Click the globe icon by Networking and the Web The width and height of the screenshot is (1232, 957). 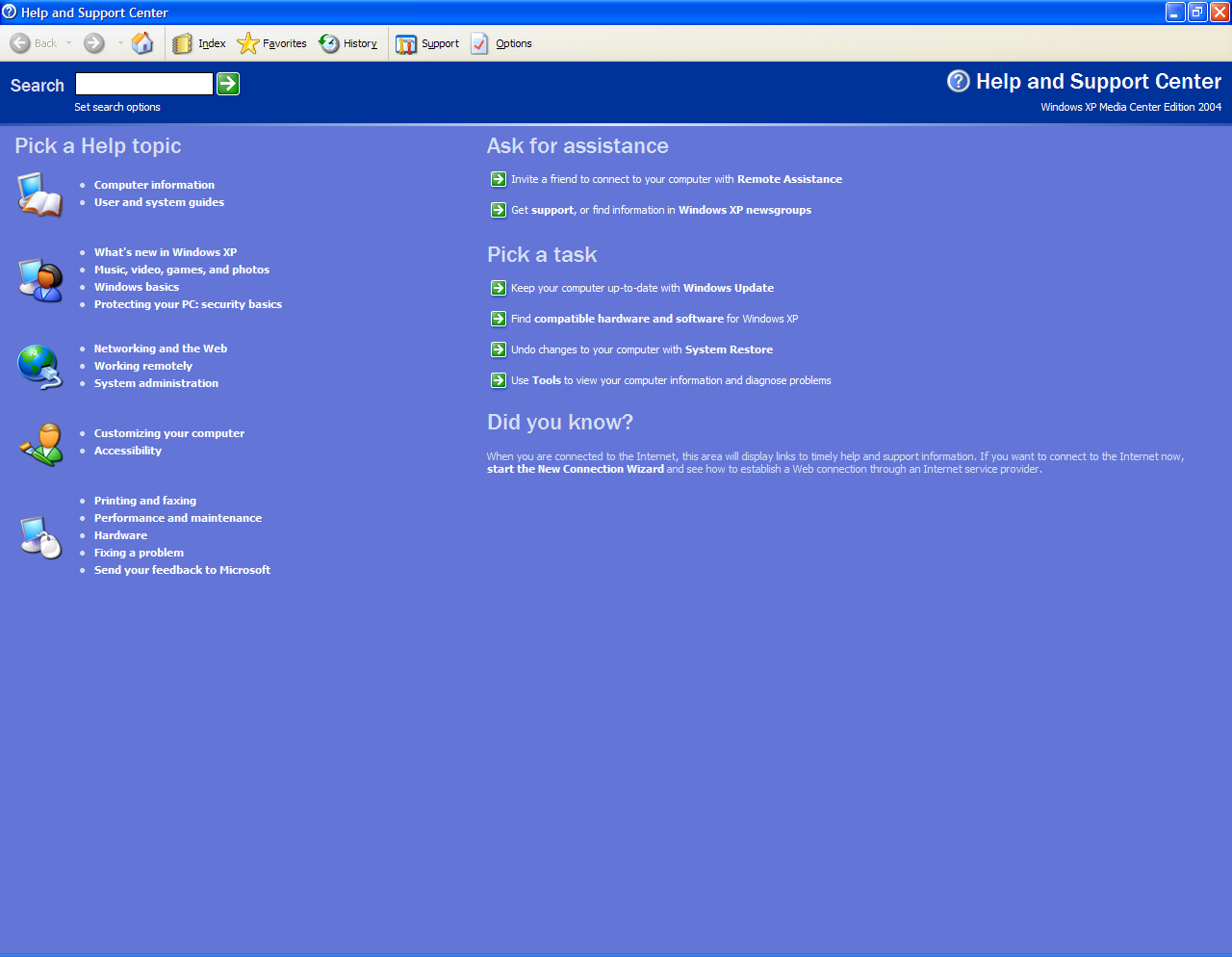click(x=39, y=367)
